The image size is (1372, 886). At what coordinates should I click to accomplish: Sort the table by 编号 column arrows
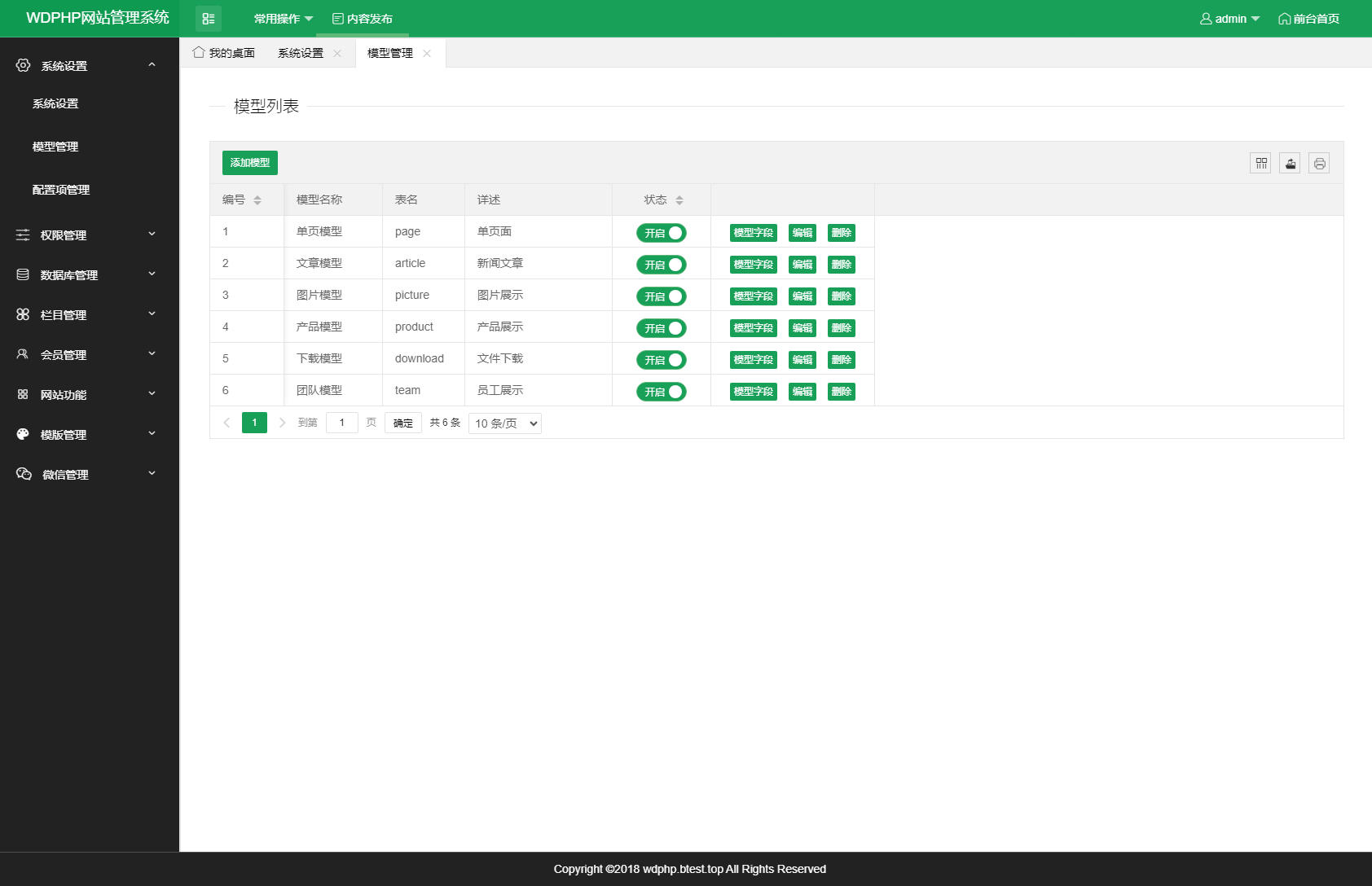click(257, 200)
